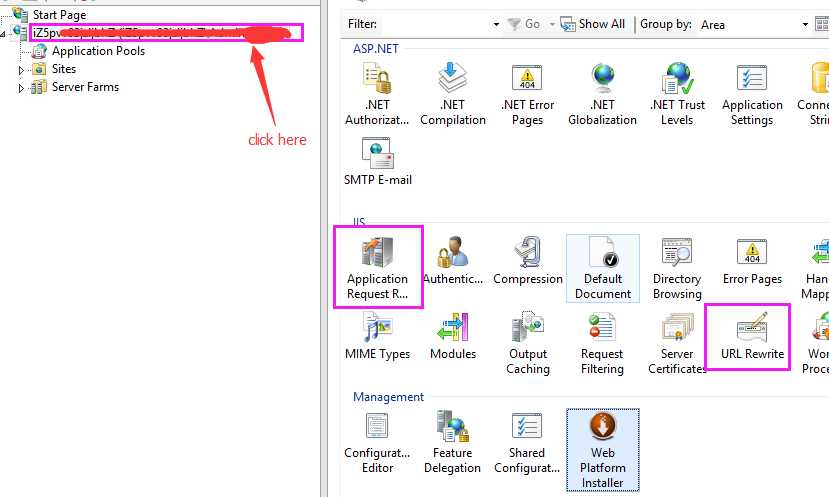Open .NET Authorization Rules feature

[377, 94]
